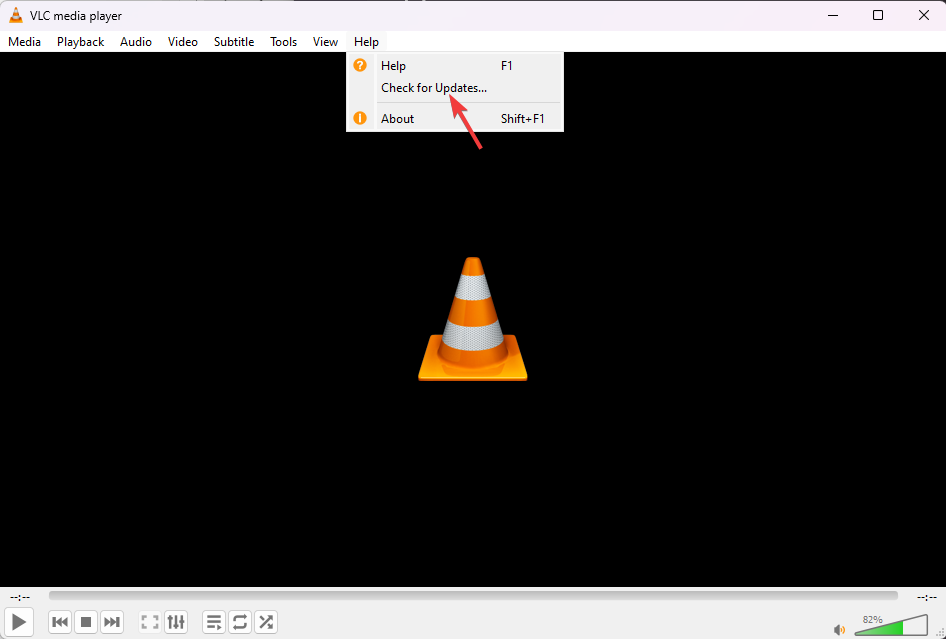Click the playback seek bar
Image resolution: width=946 pixels, height=639 pixels.
[x=473, y=596]
